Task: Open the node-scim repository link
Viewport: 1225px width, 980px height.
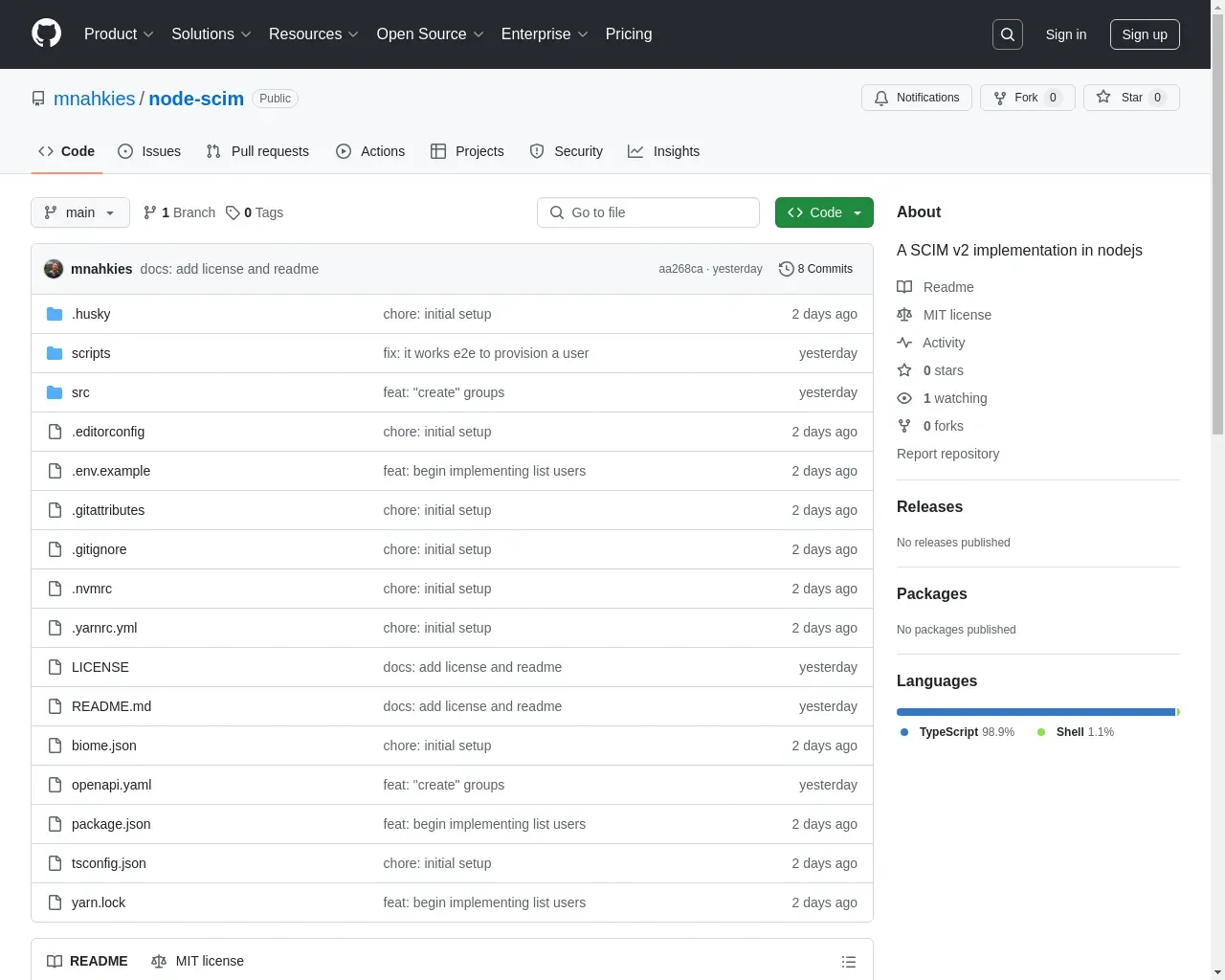Action: tap(196, 99)
